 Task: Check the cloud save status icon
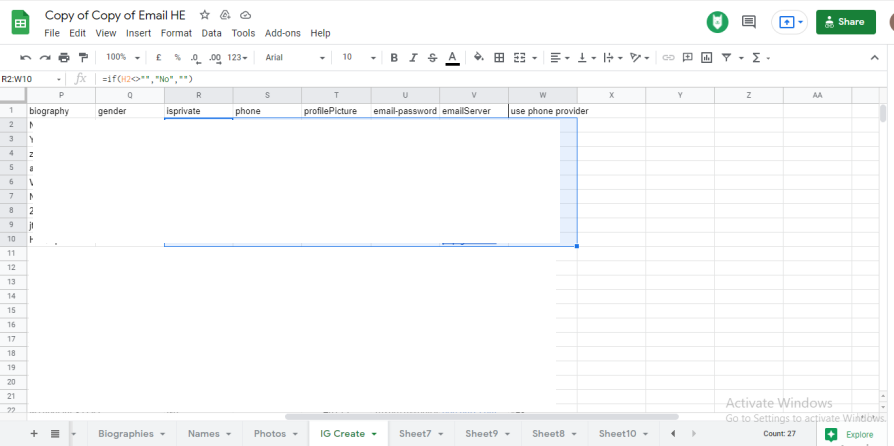(246, 15)
